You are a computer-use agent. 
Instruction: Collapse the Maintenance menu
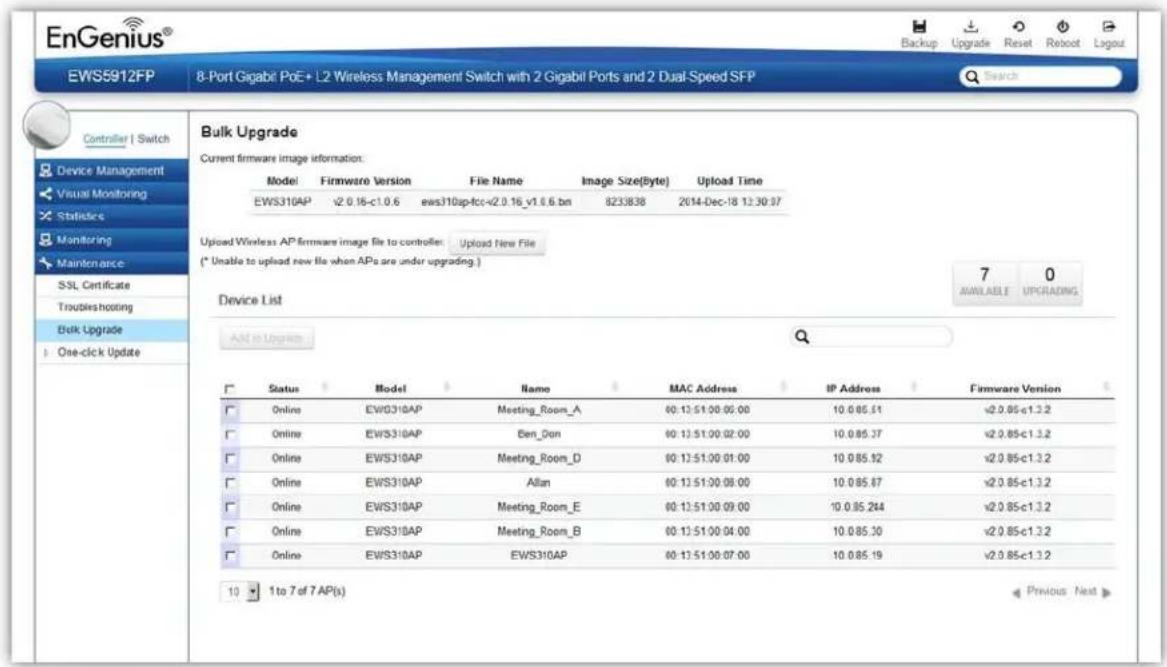pyautogui.click(x=112, y=263)
